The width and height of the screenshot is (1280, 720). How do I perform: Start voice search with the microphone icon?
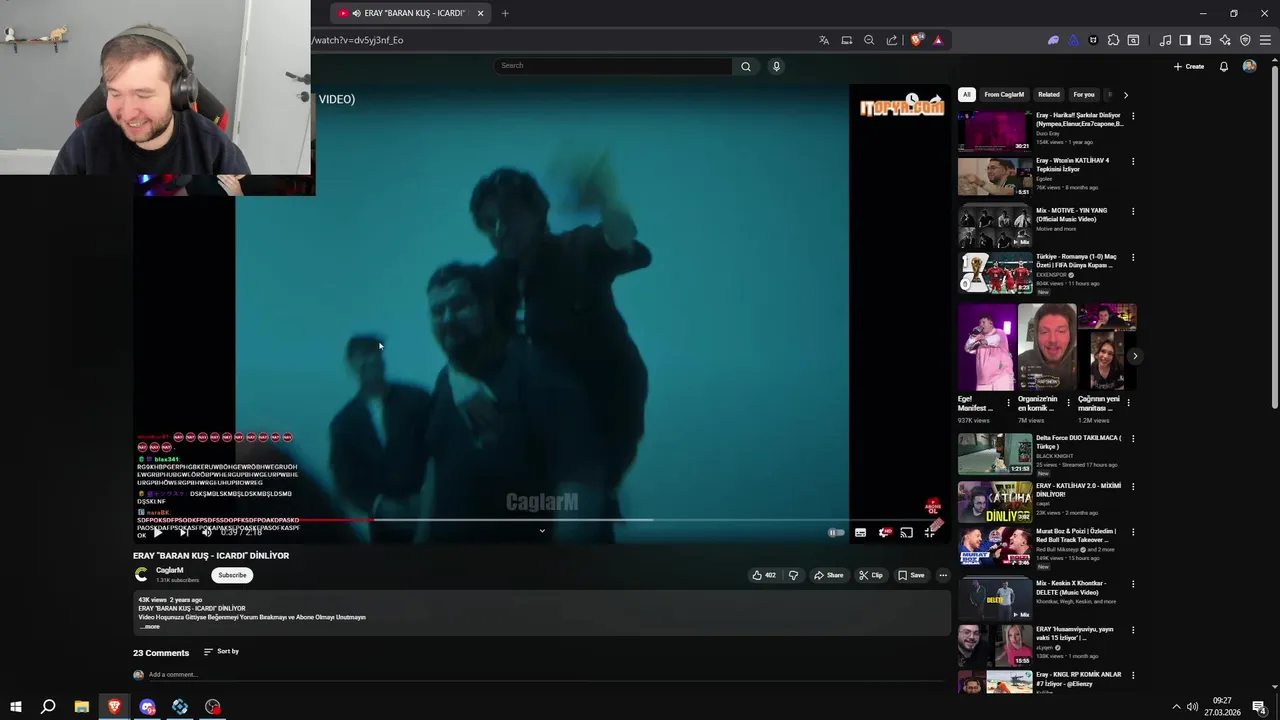pos(776,66)
